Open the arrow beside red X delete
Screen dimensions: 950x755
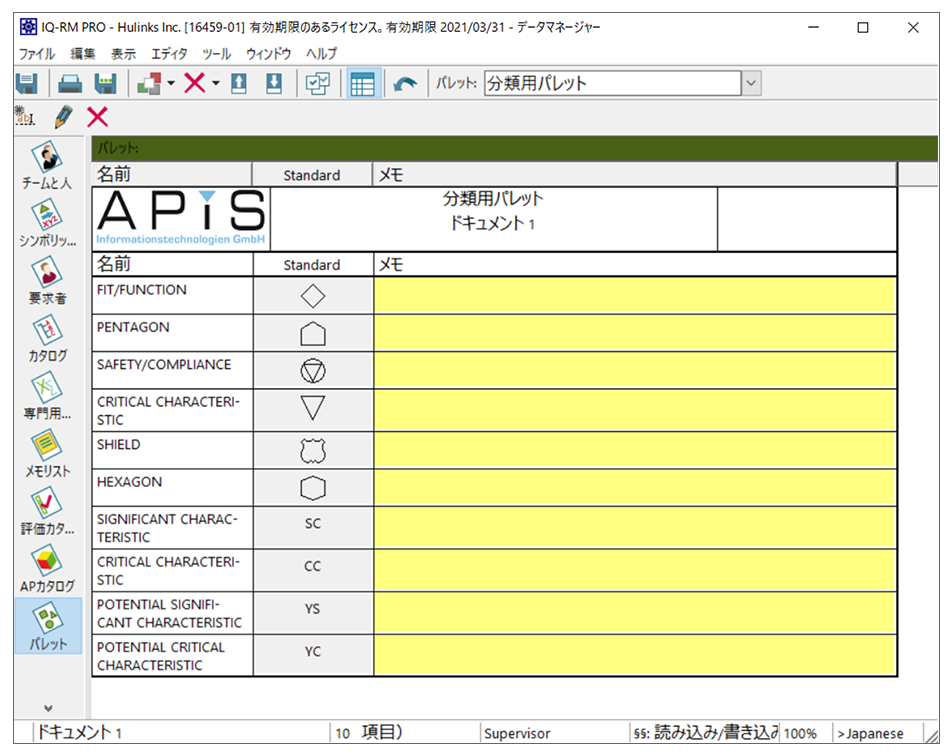pos(215,84)
